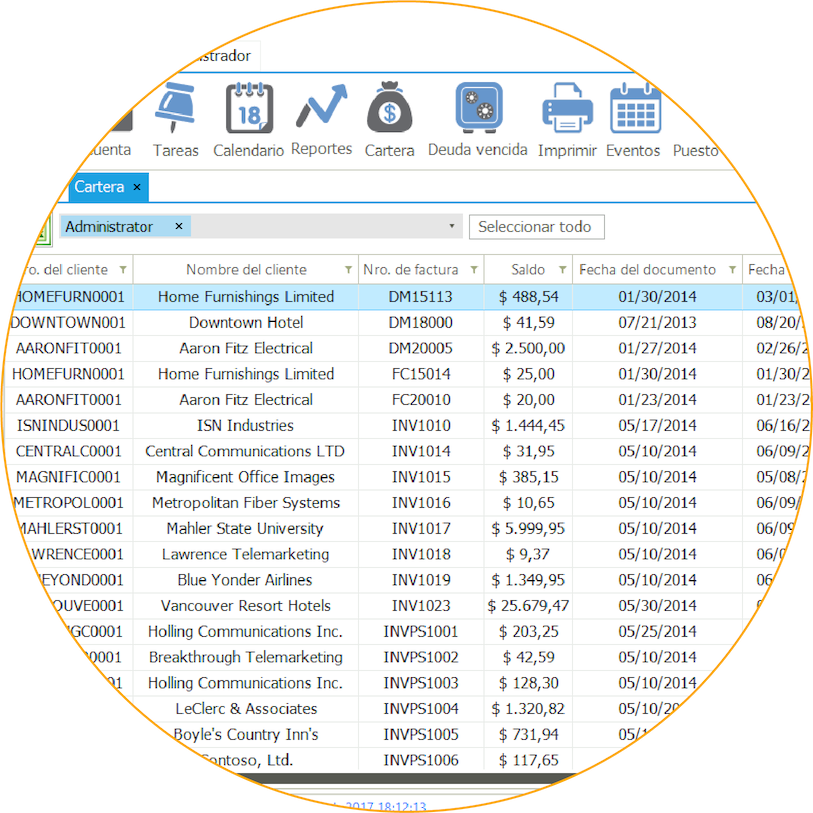Select invoice cell DM15113
The width and height of the screenshot is (813, 813).
(x=420, y=297)
